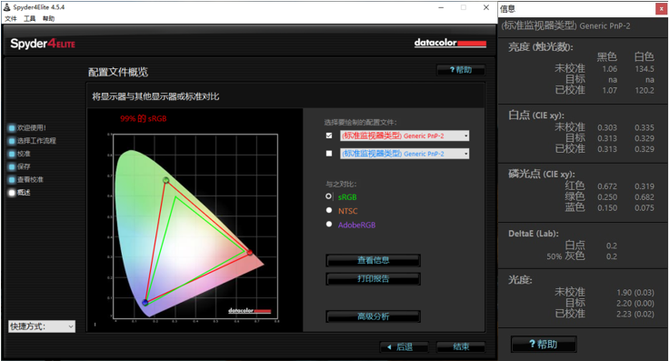Click the 结束 finish button

(461, 347)
